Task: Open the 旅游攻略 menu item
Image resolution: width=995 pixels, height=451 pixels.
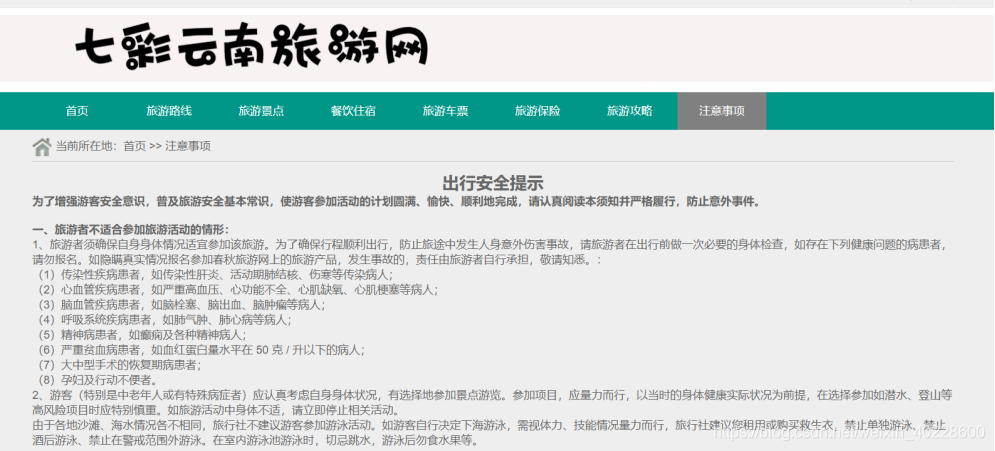Action: coord(629,111)
